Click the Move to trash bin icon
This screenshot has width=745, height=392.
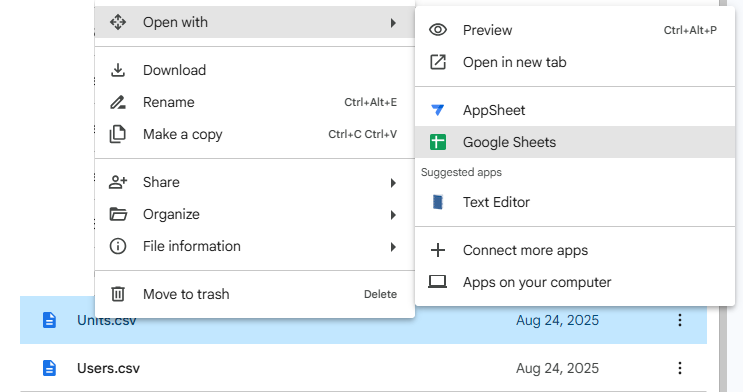tap(118, 294)
